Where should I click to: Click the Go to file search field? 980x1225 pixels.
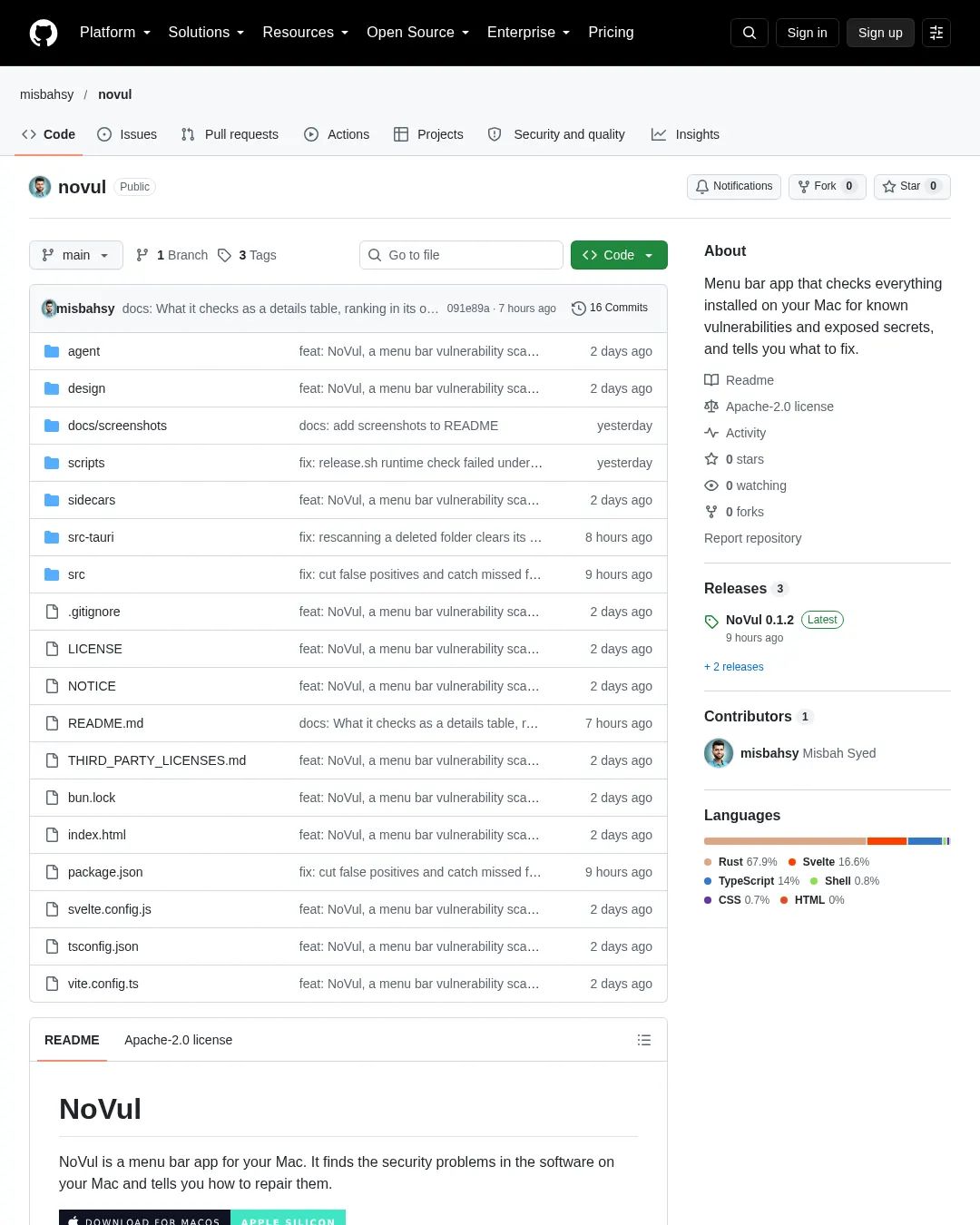(x=461, y=255)
